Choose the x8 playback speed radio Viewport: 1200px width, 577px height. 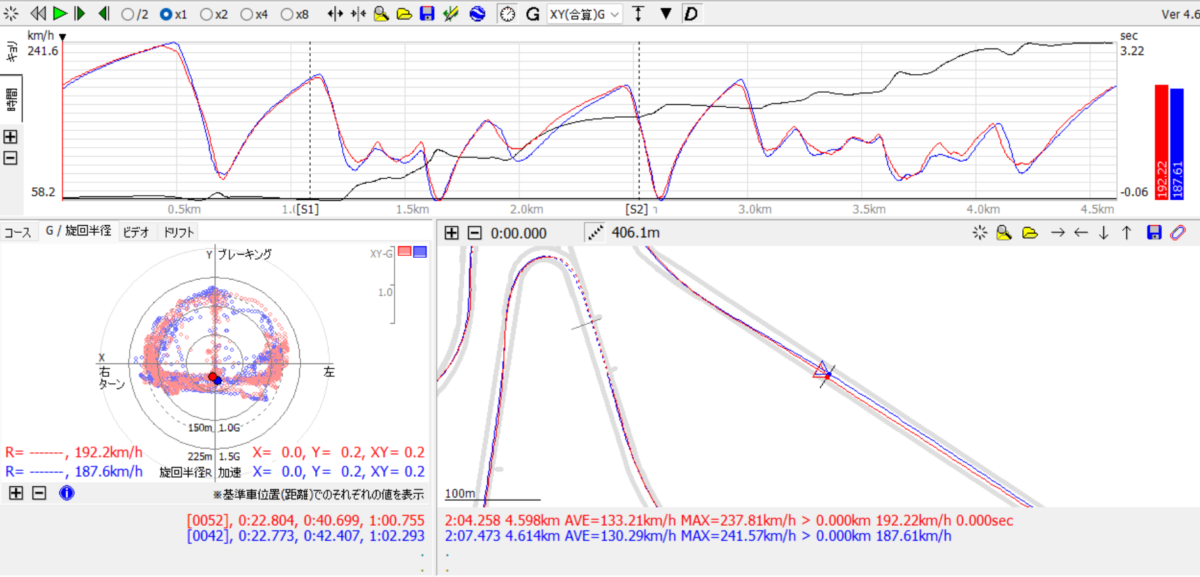(287, 15)
